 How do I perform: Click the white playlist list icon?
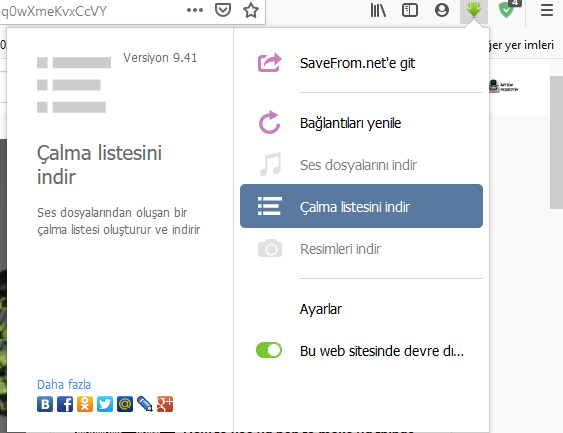coord(270,206)
